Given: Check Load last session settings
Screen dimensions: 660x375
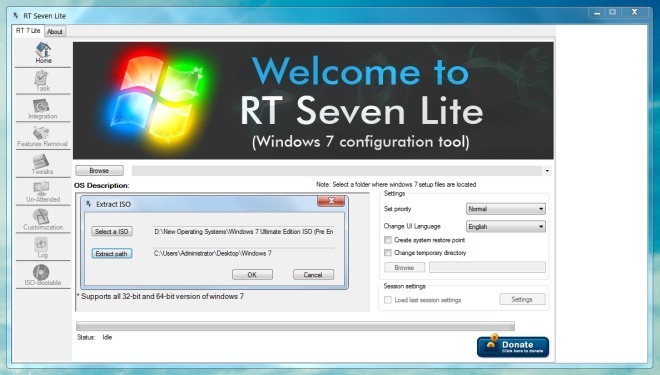Looking at the screenshot, I should 388,300.
